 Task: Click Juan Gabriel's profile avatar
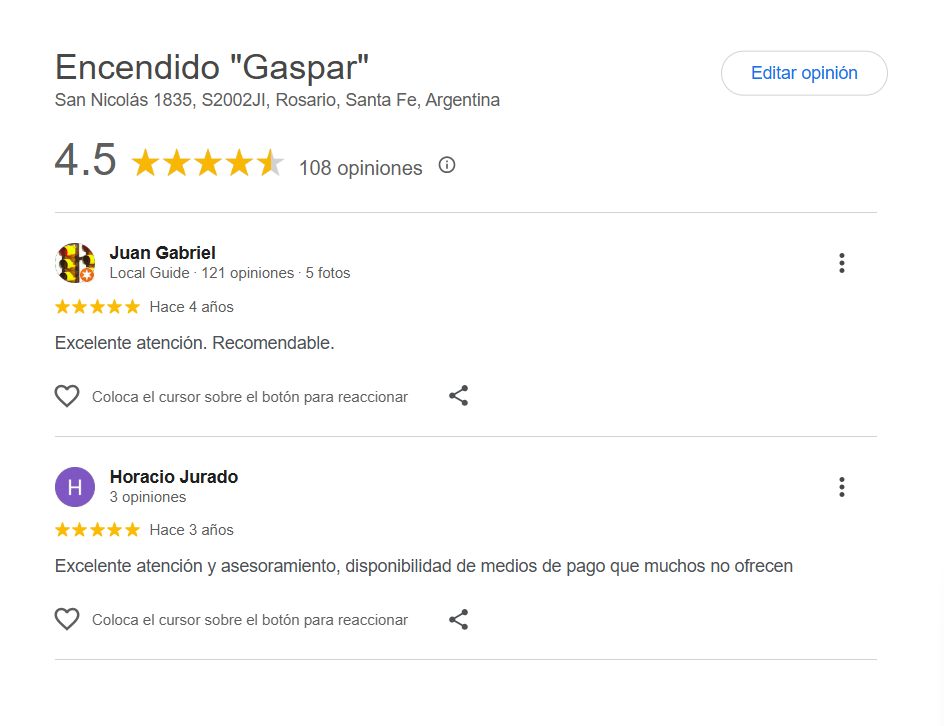(75, 263)
